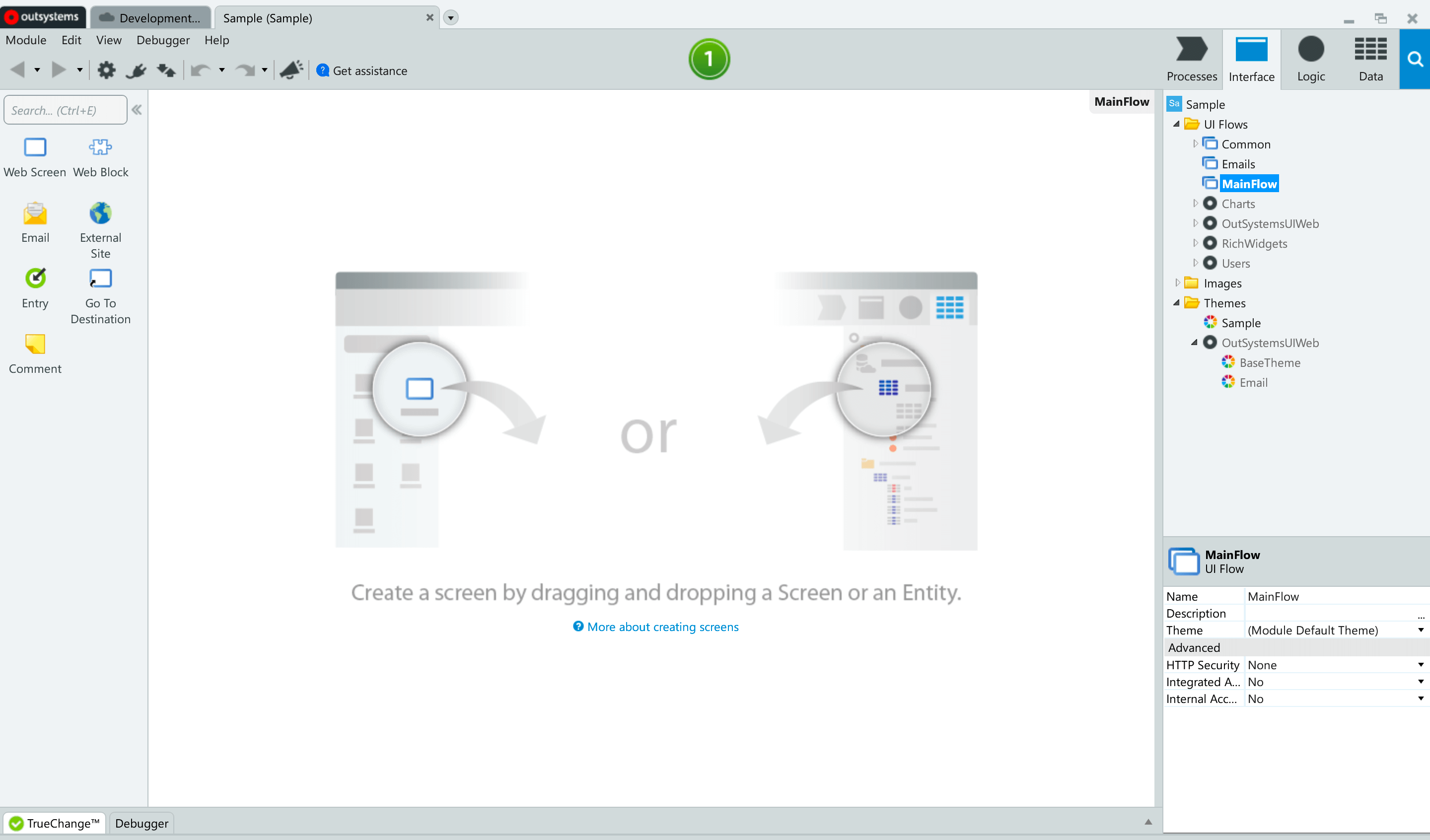Viewport: 1430px width, 840px height.
Task: Switch to the Logic tab
Action: (1310, 59)
